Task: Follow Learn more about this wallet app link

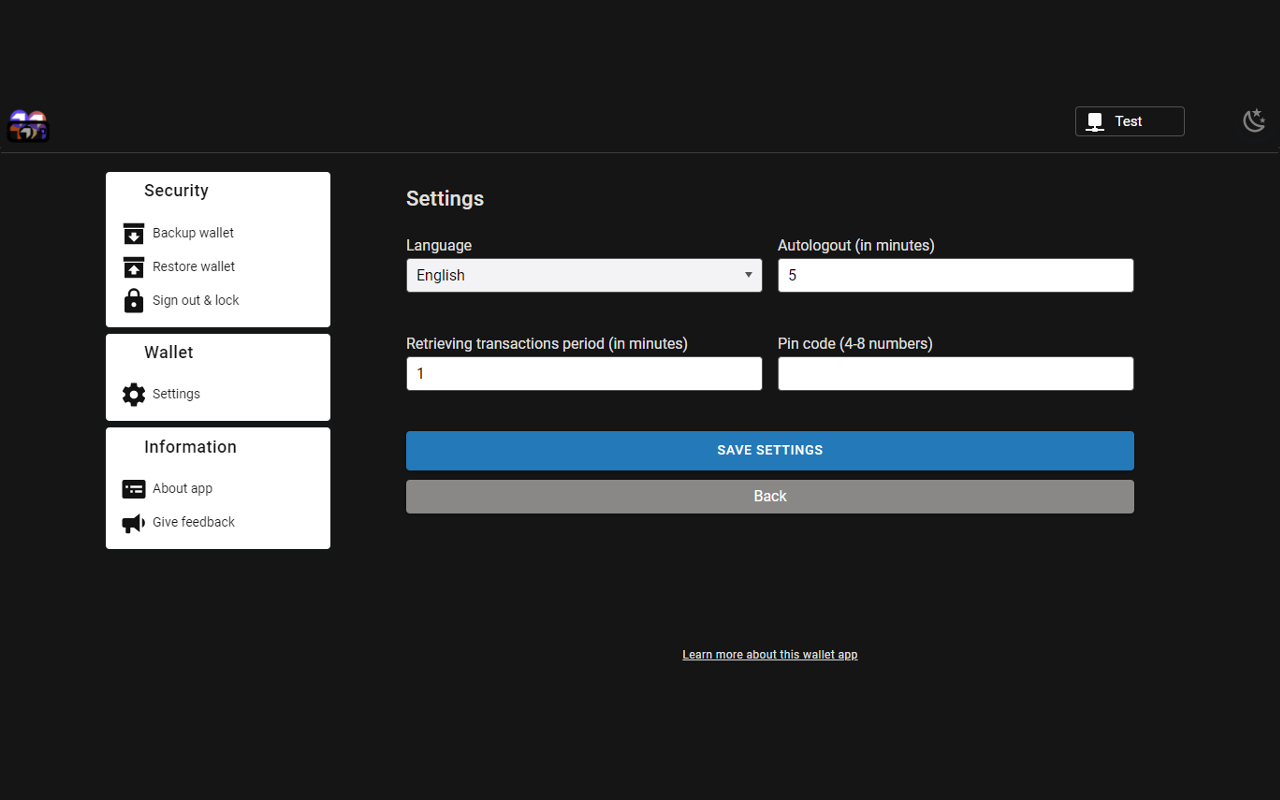Action: (x=770, y=655)
